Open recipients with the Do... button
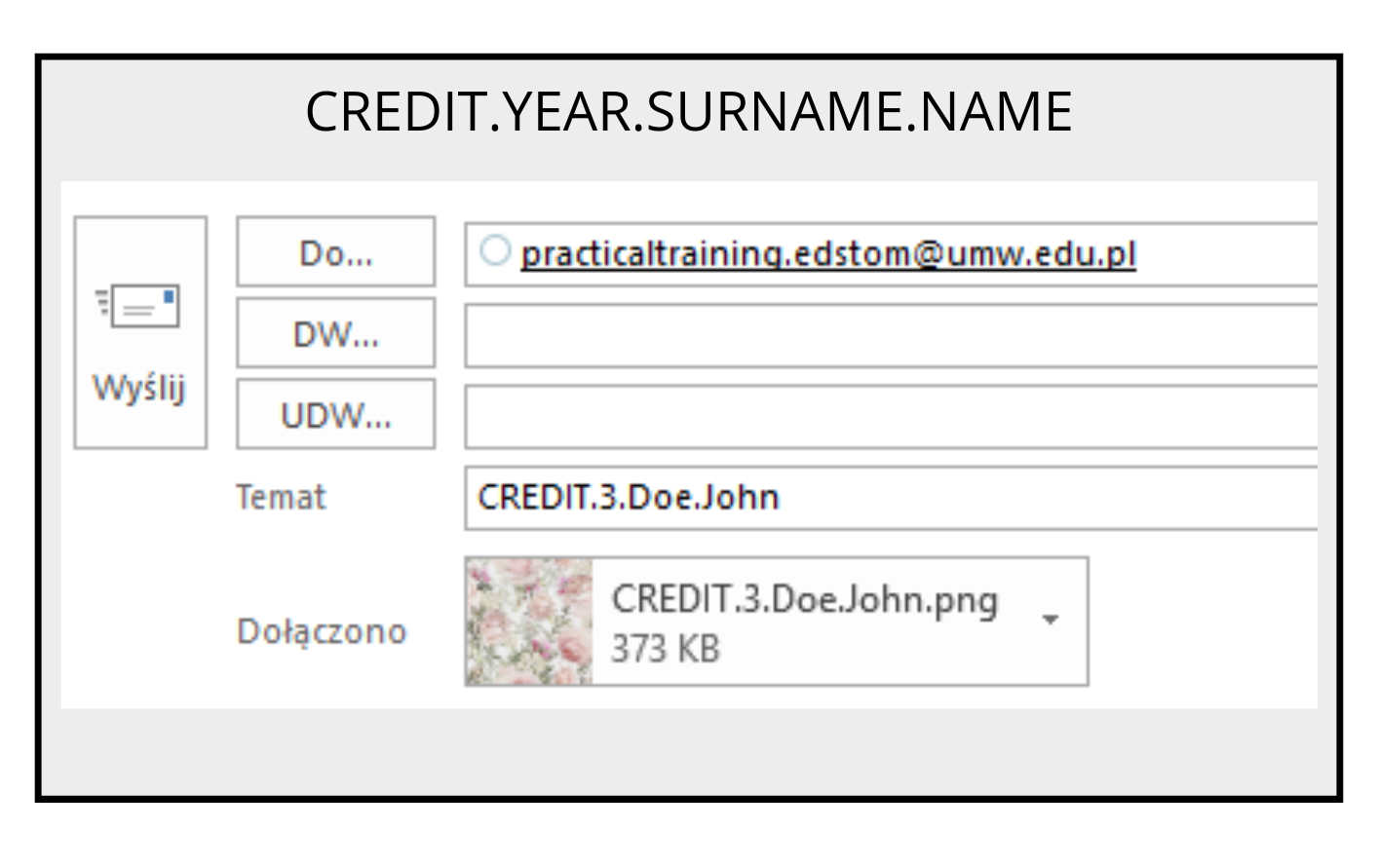This screenshot has height=868, width=1378. pos(335,252)
